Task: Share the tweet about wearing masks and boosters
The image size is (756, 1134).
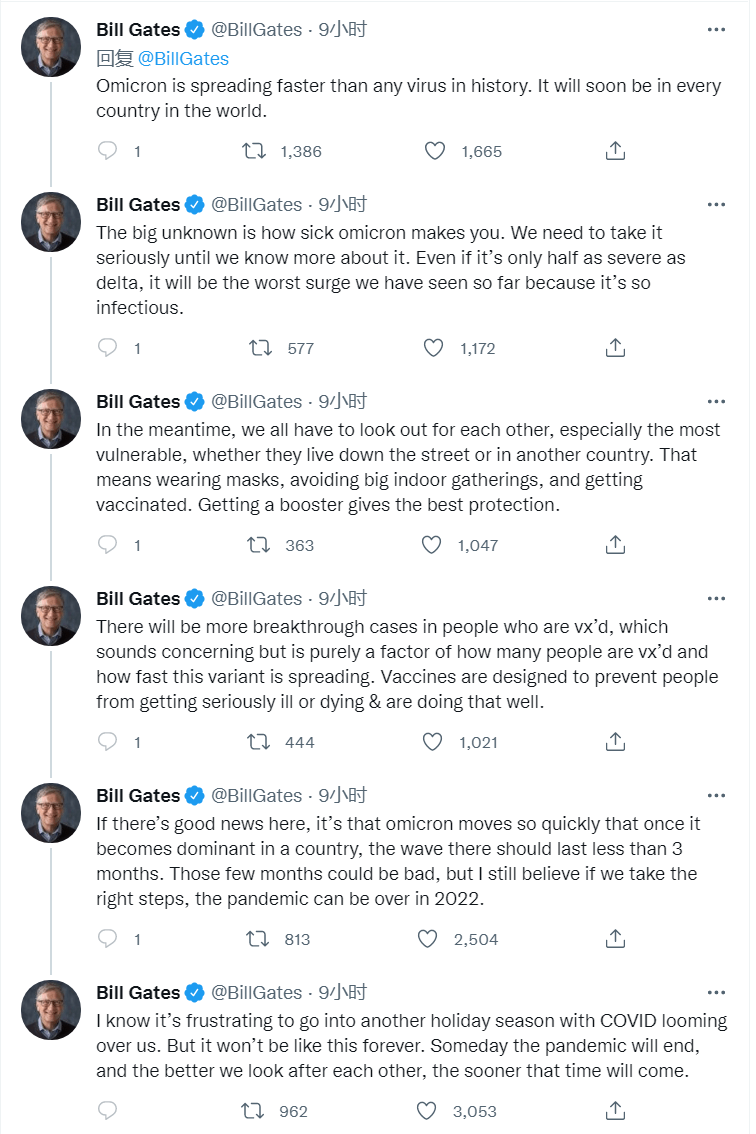Action: pos(615,545)
